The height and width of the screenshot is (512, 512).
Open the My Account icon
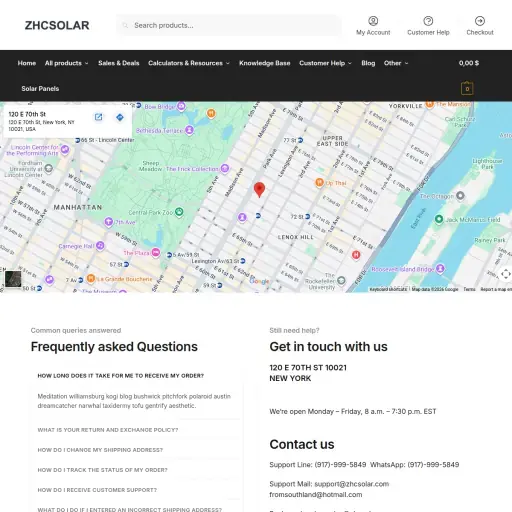pos(373,21)
